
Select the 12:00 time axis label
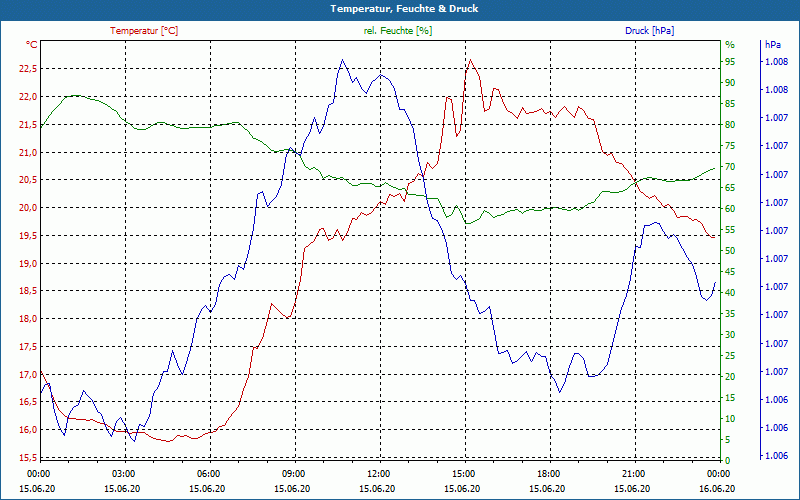(378, 474)
